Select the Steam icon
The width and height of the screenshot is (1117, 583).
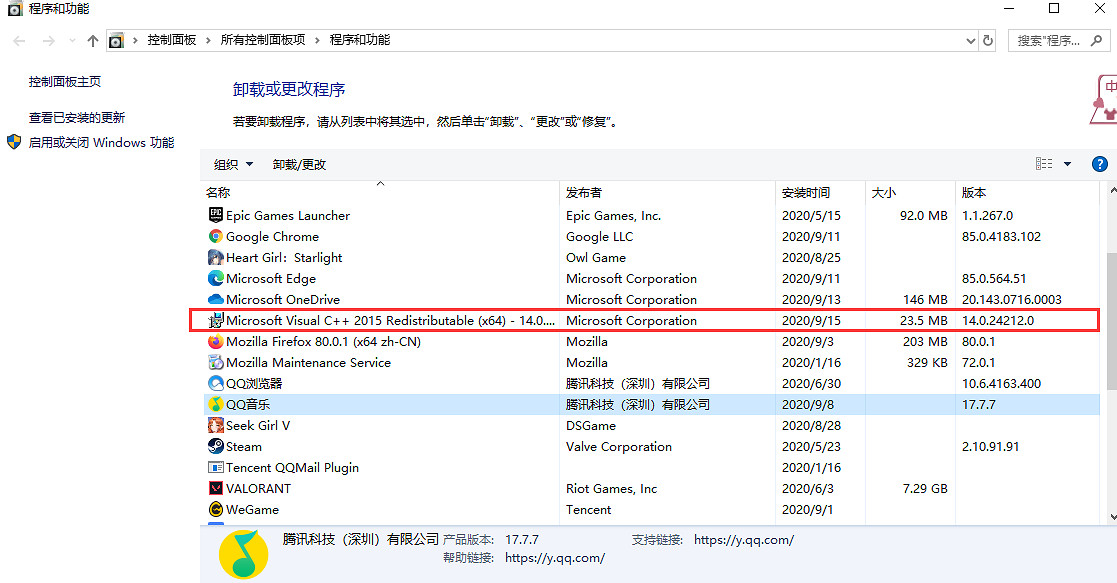click(x=215, y=446)
